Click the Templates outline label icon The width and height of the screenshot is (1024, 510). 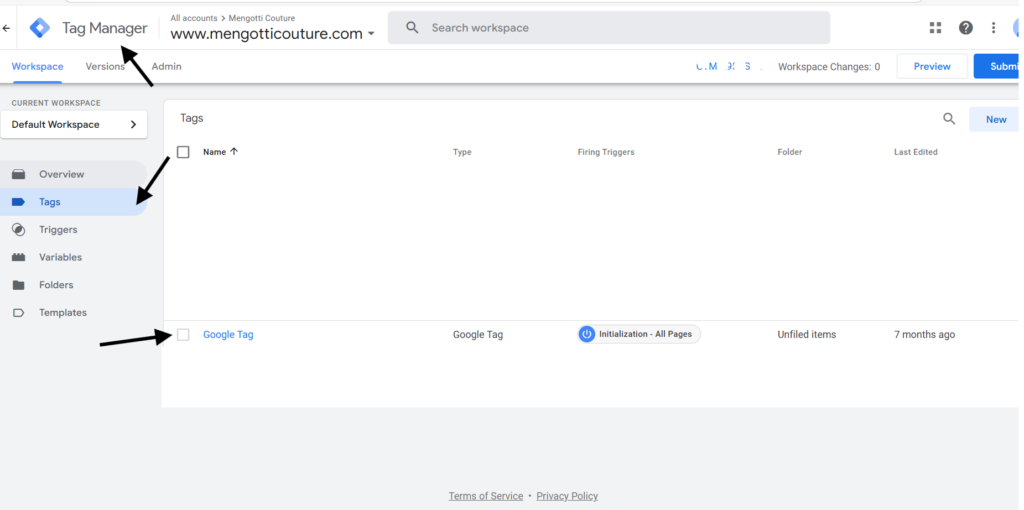click(19, 313)
